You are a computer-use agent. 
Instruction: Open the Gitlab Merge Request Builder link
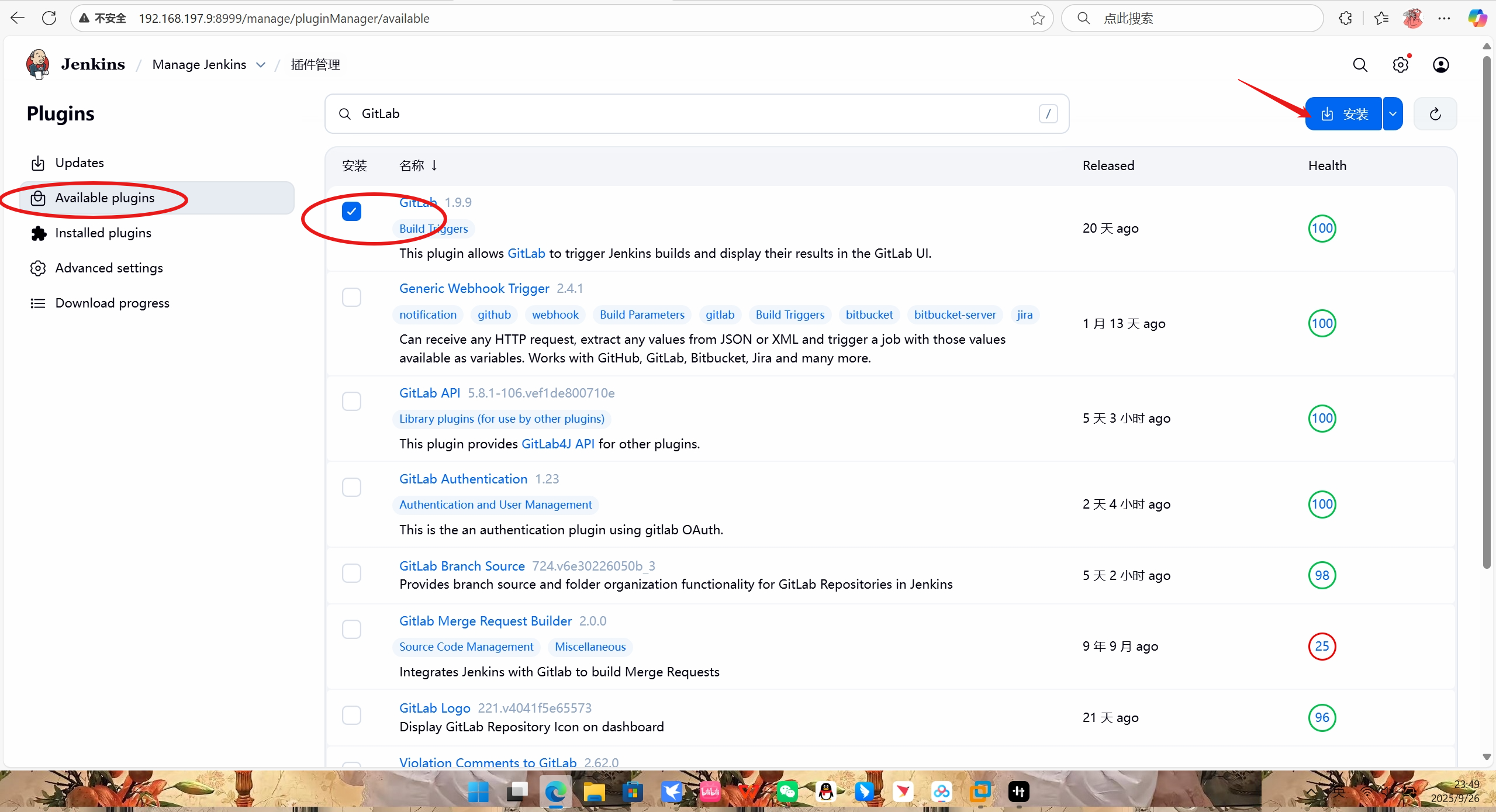click(485, 621)
